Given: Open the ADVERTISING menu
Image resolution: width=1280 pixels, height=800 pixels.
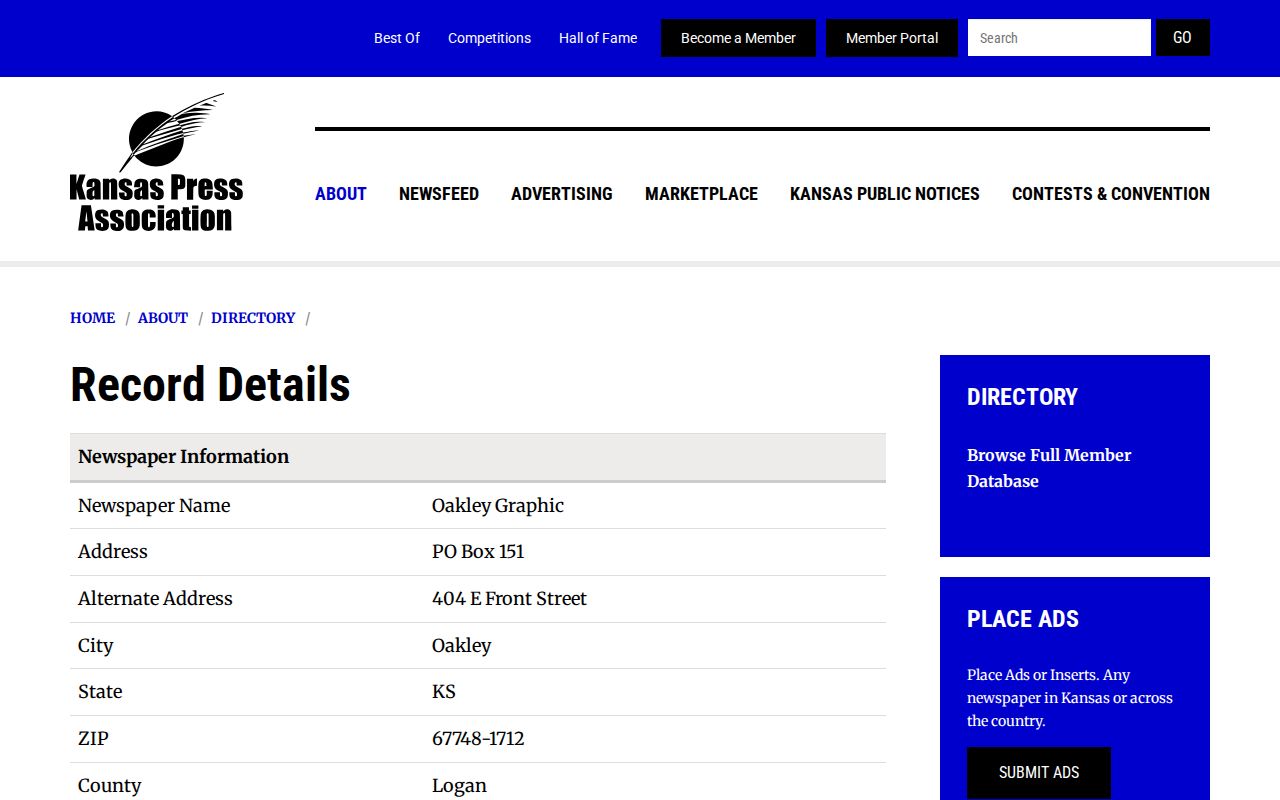Looking at the screenshot, I should [562, 194].
